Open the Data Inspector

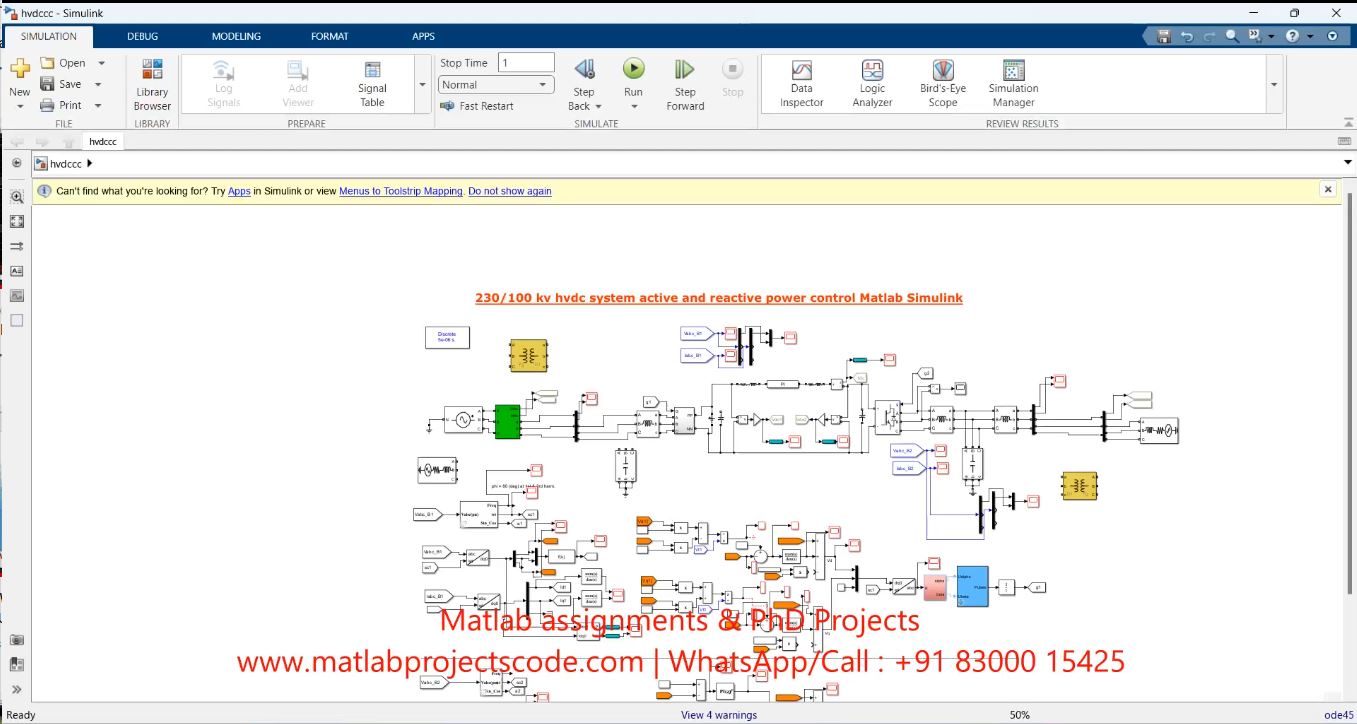[x=802, y=84]
